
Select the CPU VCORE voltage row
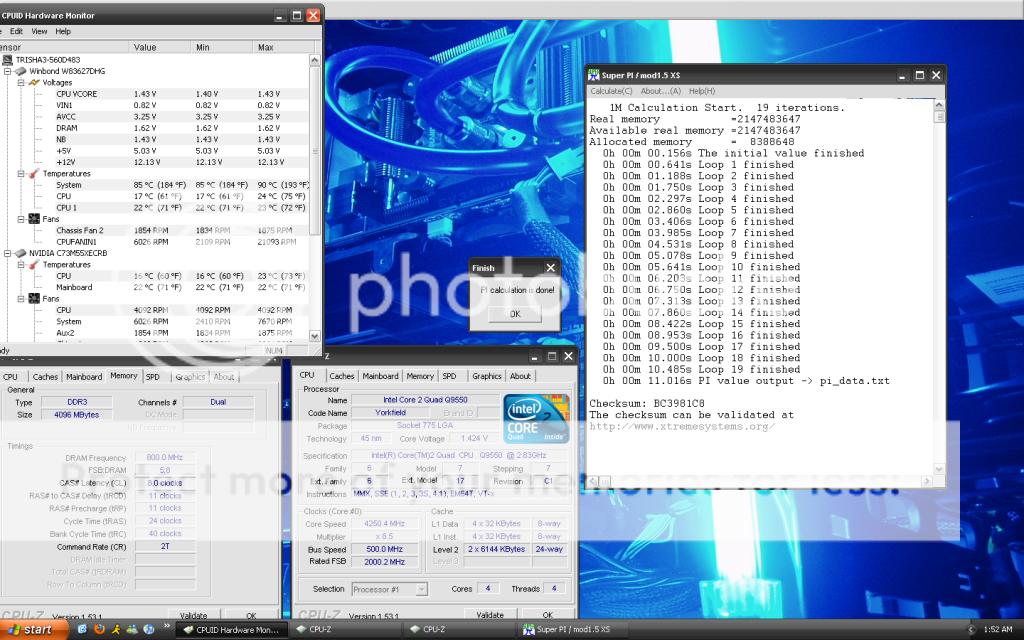(x=155, y=94)
